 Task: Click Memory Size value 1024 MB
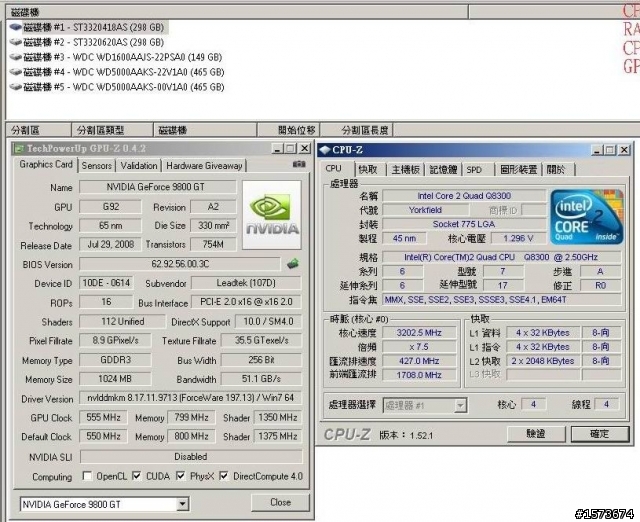(x=115, y=379)
